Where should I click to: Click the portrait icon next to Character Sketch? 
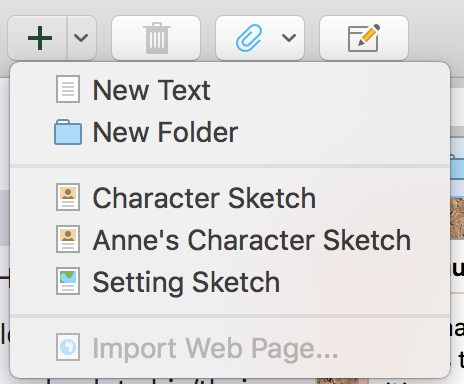click(x=68, y=197)
